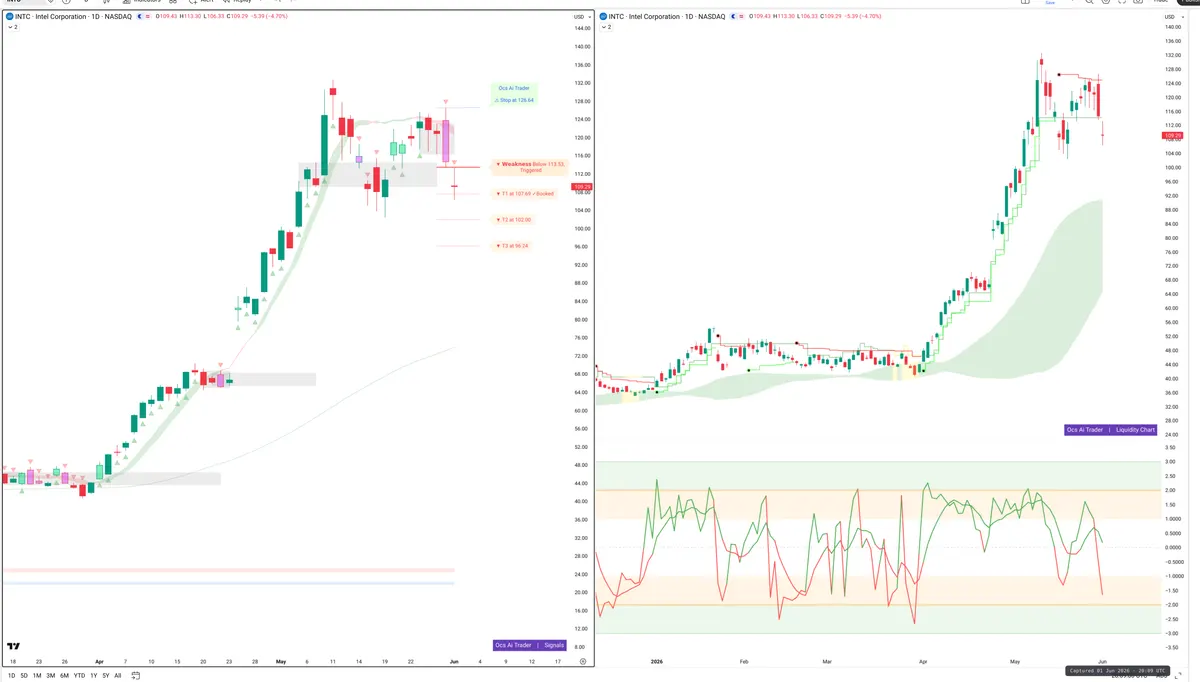Select the 5Y time range
Screen dimensions: 1200x682
click(x=105, y=675)
